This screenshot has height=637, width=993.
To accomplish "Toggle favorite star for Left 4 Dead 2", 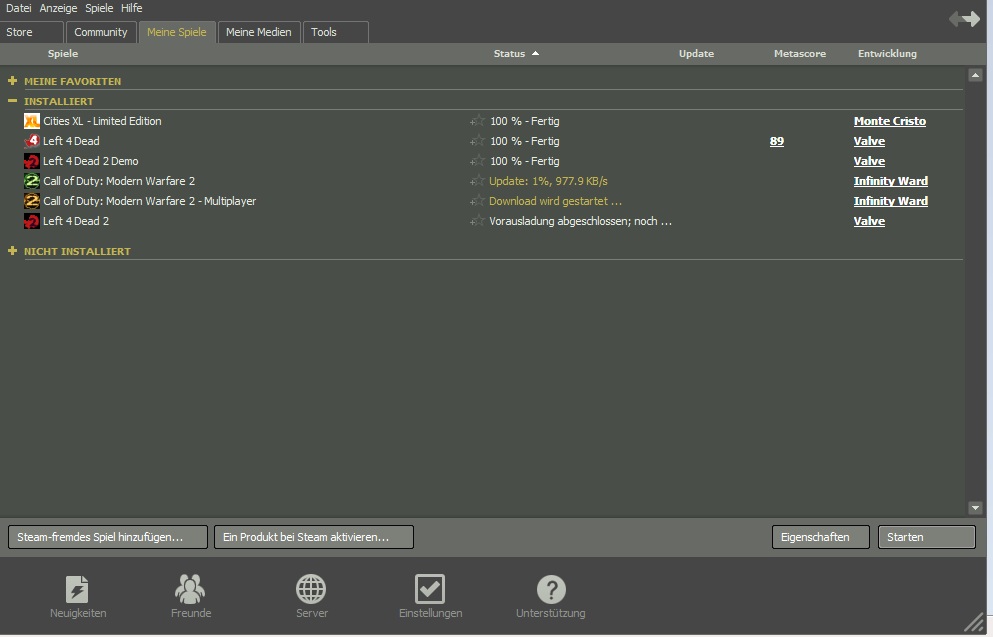I will (478, 221).
